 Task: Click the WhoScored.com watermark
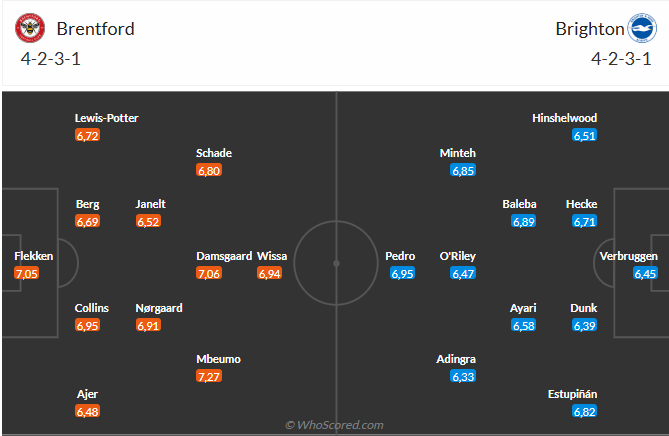click(334, 425)
